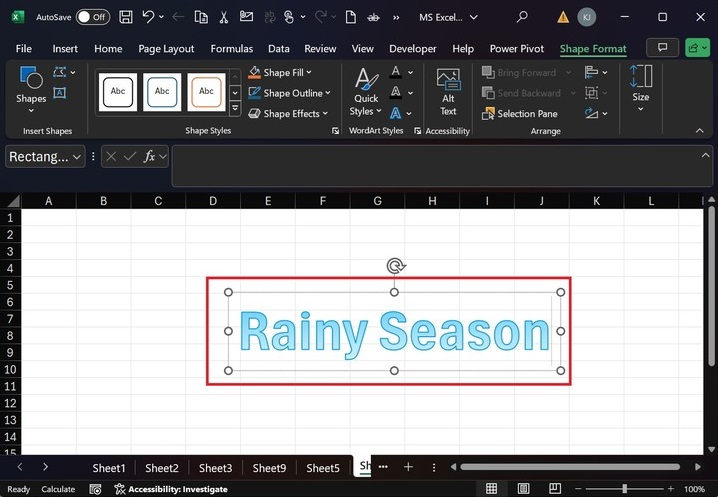718x497 pixels.
Task: Open the Shape Effects dropdown
Action: click(x=288, y=114)
